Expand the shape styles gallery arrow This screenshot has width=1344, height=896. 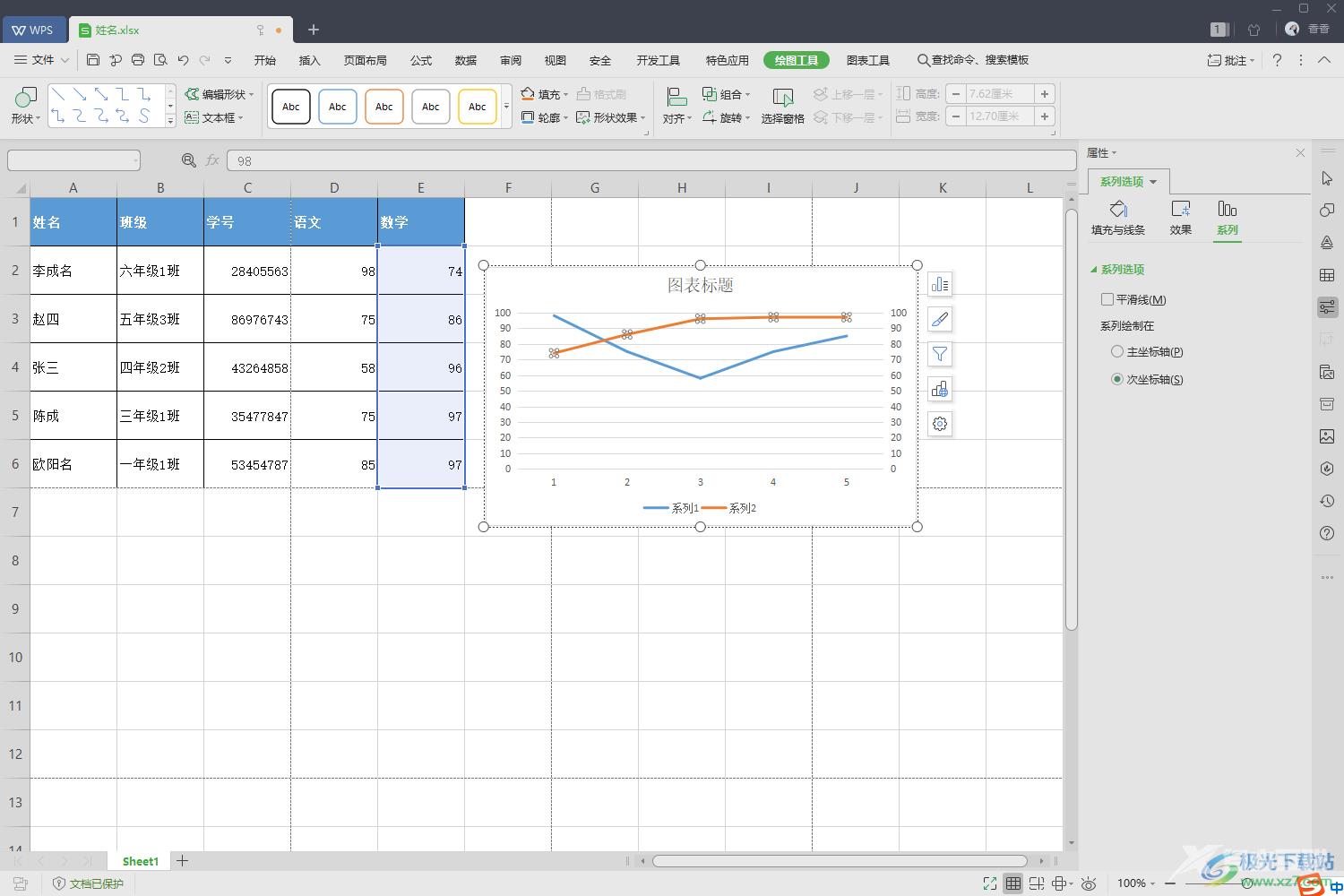(x=506, y=106)
